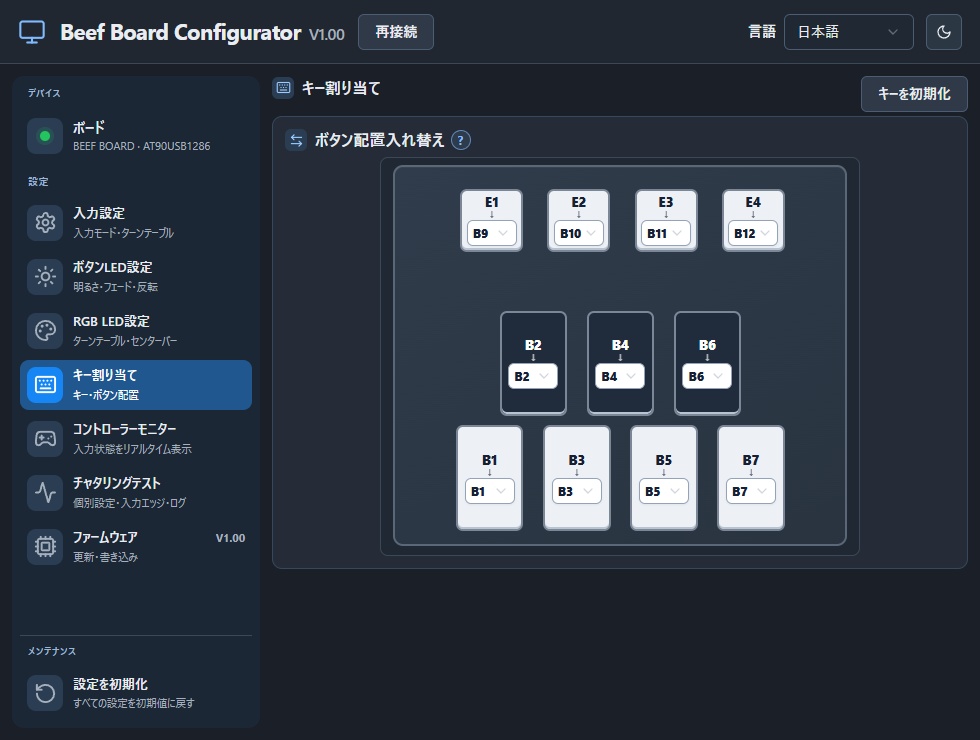Click the green board connection status icon
This screenshot has width=980, height=740.
[x=45, y=136]
